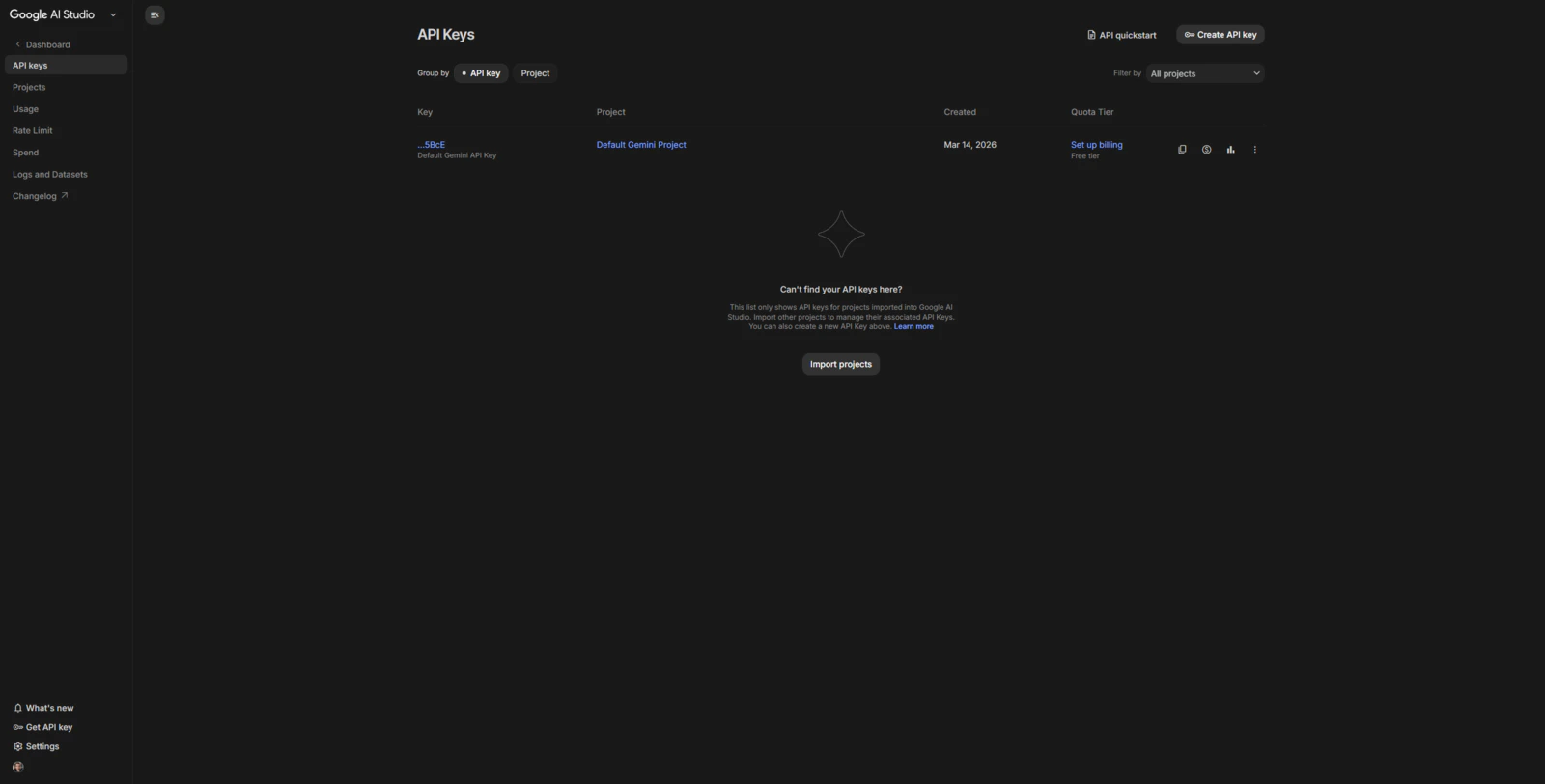Open the ...5BcE key link
Image resolution: width=1545 pixels, height=784 pixels.
pos(432,145)
